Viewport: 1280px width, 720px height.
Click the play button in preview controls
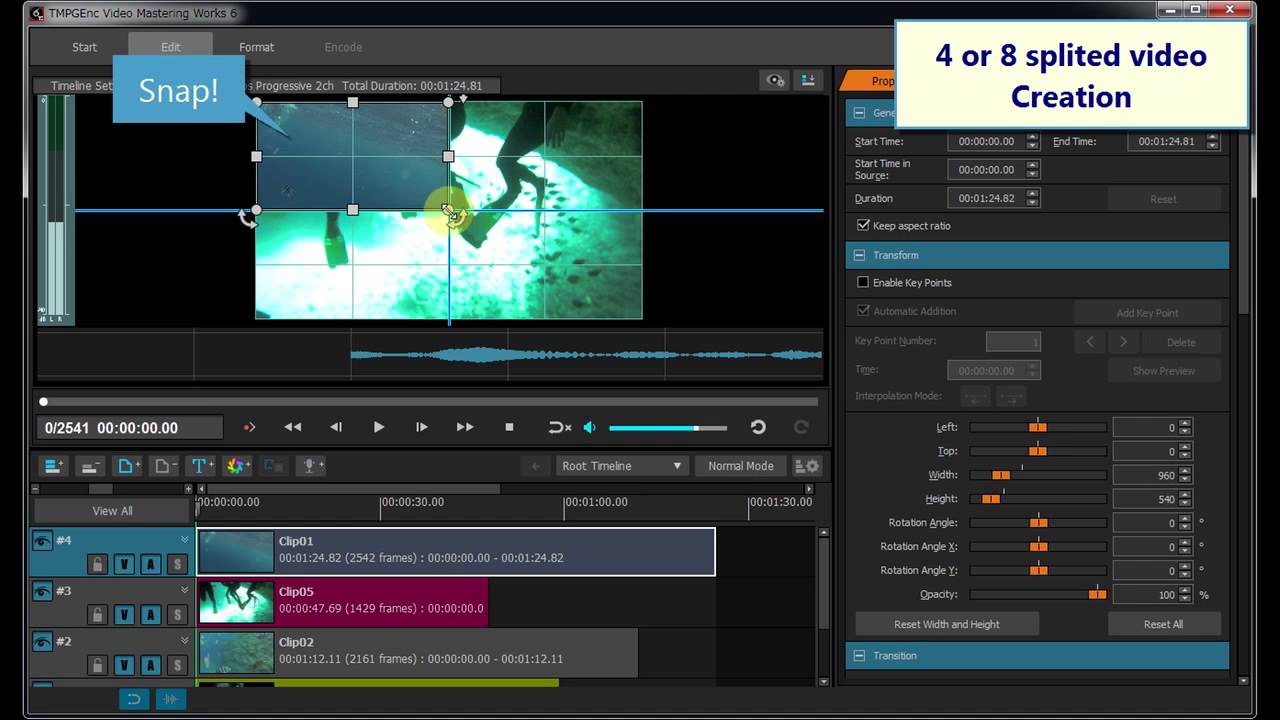(x=378, y=427)
